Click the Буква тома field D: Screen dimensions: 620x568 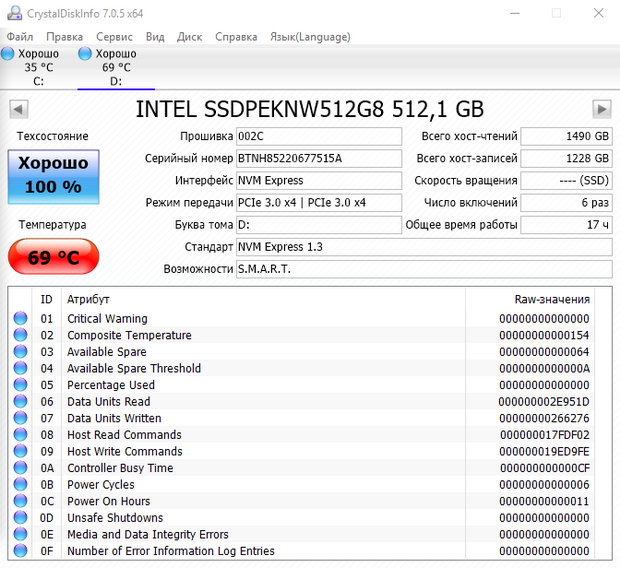click(x=319, y=225)
